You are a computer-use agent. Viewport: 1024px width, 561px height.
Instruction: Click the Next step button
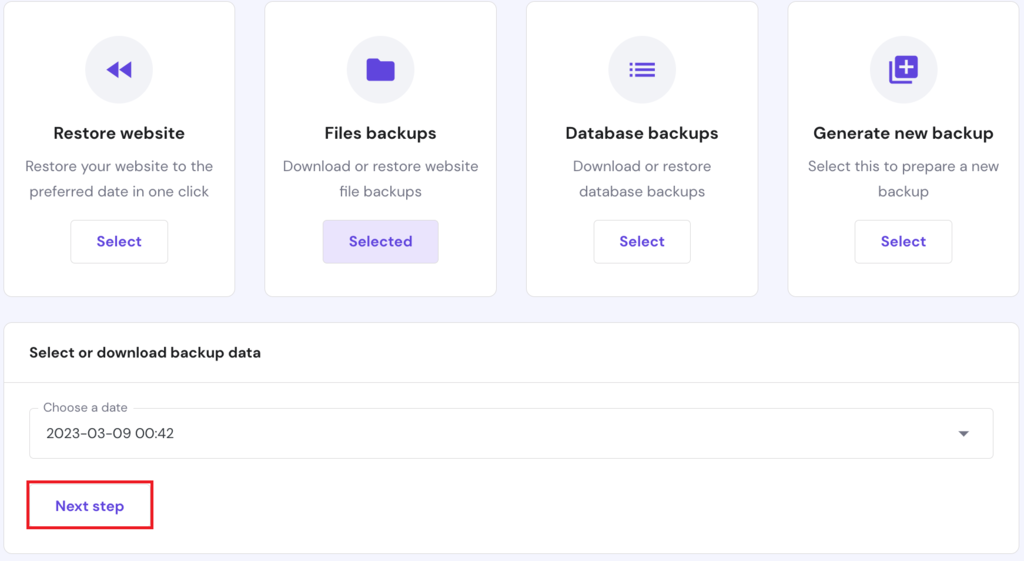(x=90, y=506)
